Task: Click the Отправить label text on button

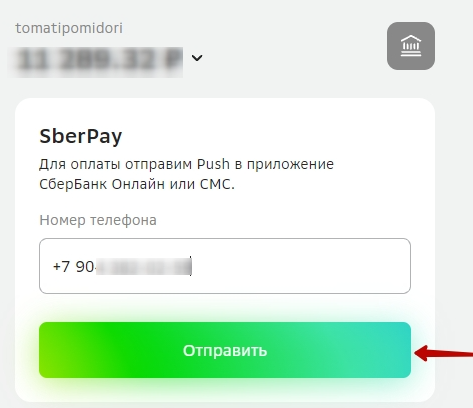Action: point(225,351)
